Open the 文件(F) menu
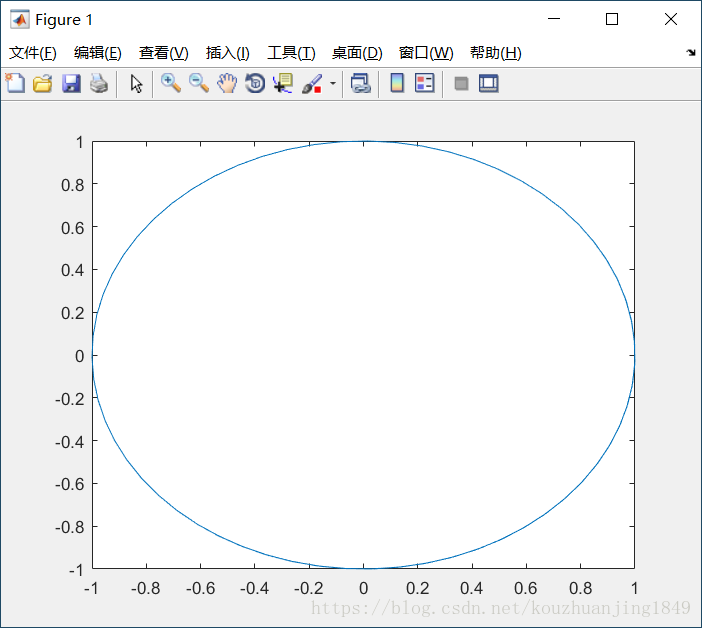This screenshot has width=702, height=628. pyautogui.click(x=33, y=53)
